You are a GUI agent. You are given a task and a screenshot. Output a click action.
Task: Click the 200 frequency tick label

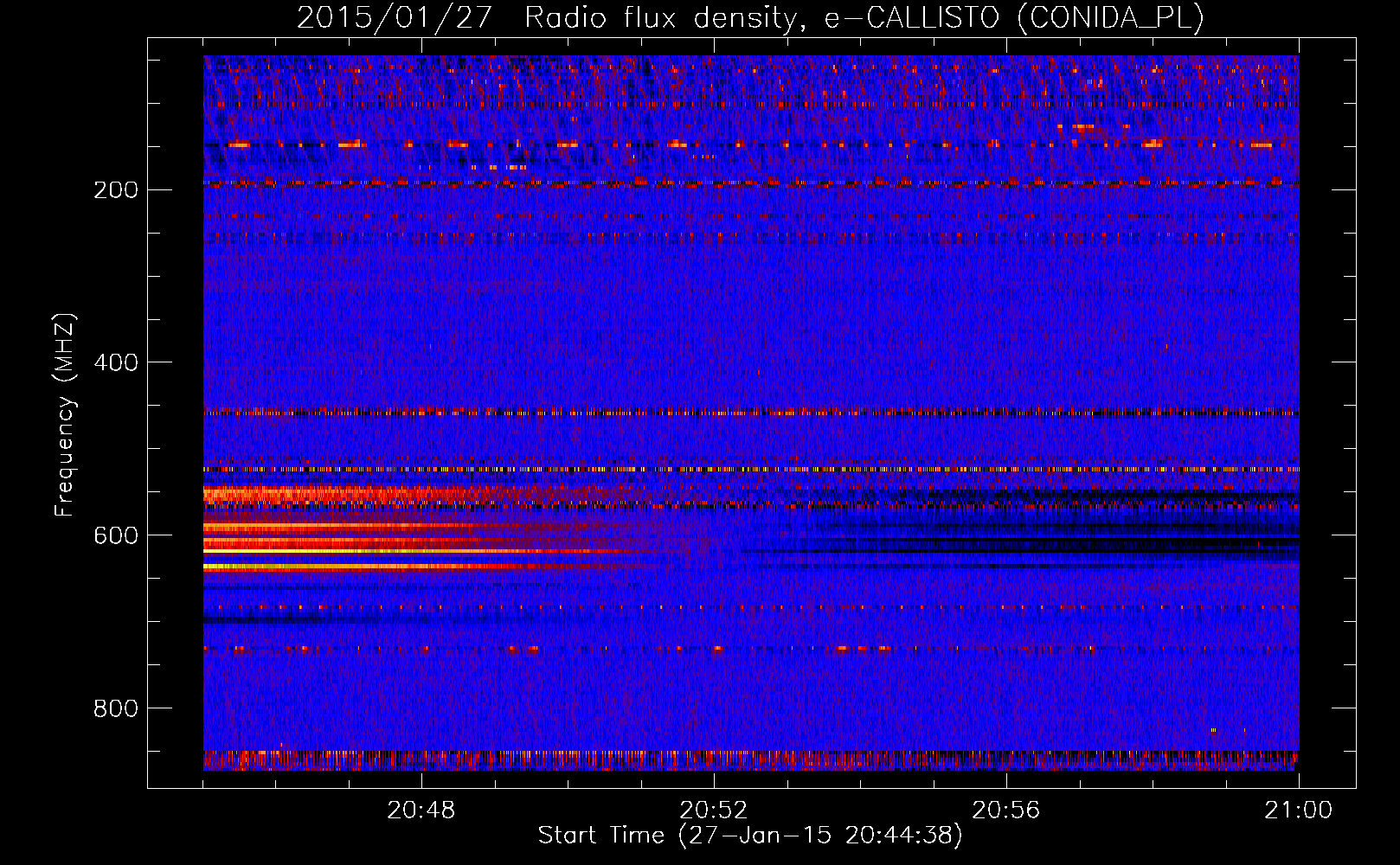click(x=116, y=189)
